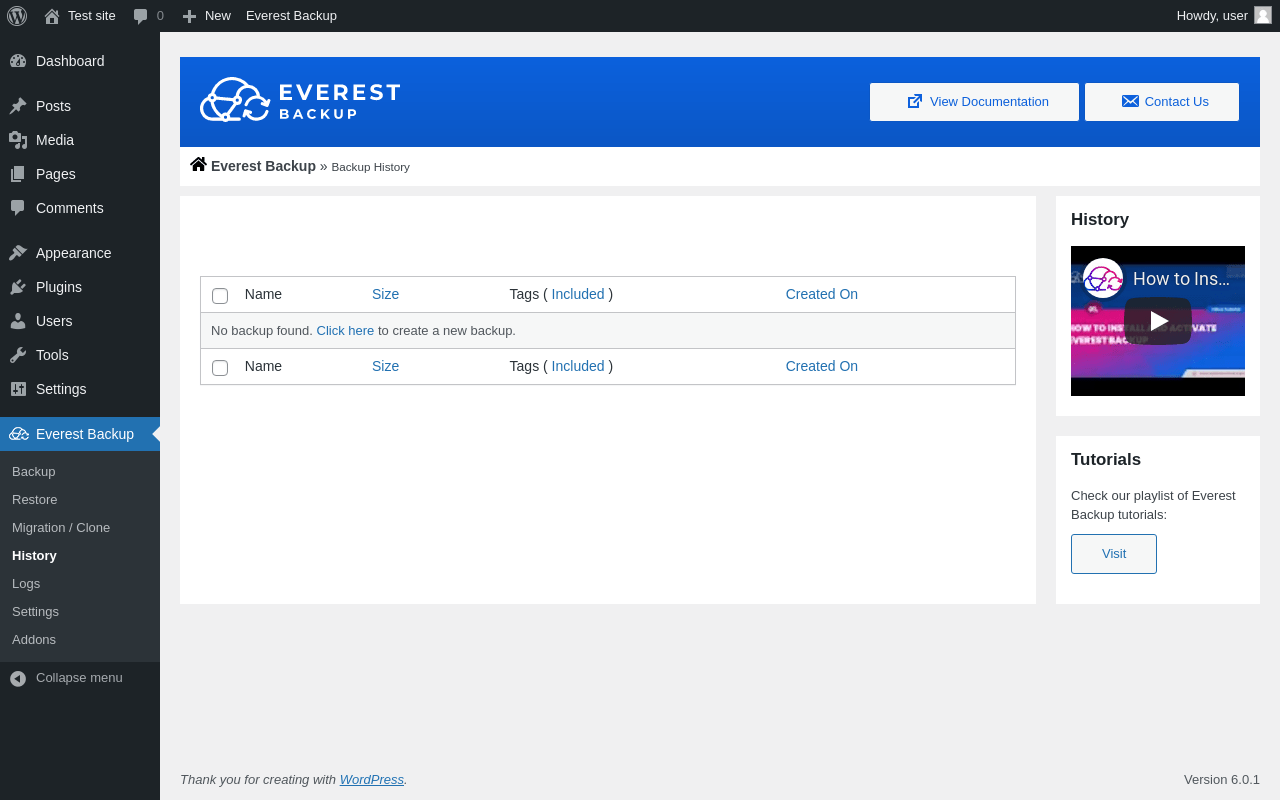Click the Posts pushpin icon
This screenshot has width=1280, height=800.
[x=18, y=106]
